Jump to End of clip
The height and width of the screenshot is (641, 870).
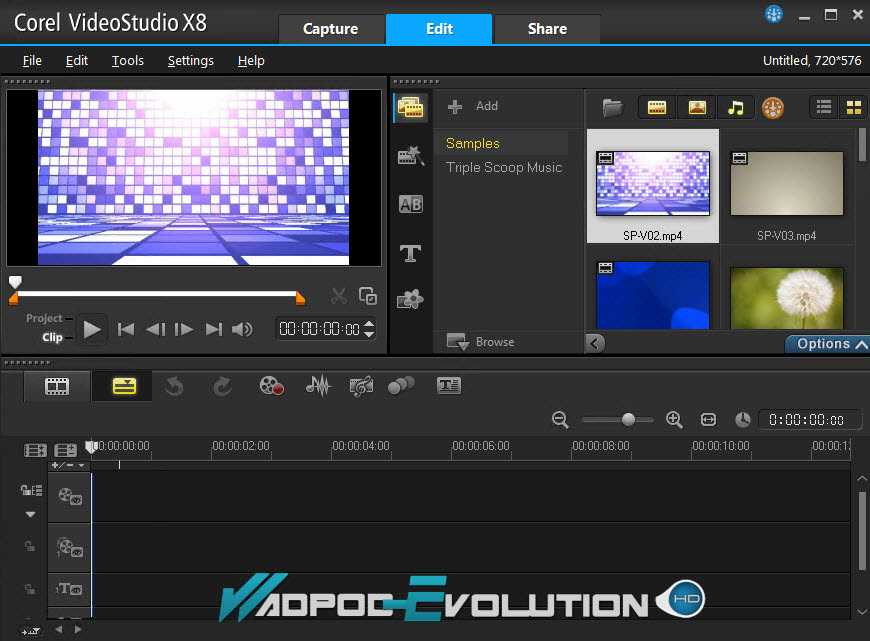(x=214, y=330)
